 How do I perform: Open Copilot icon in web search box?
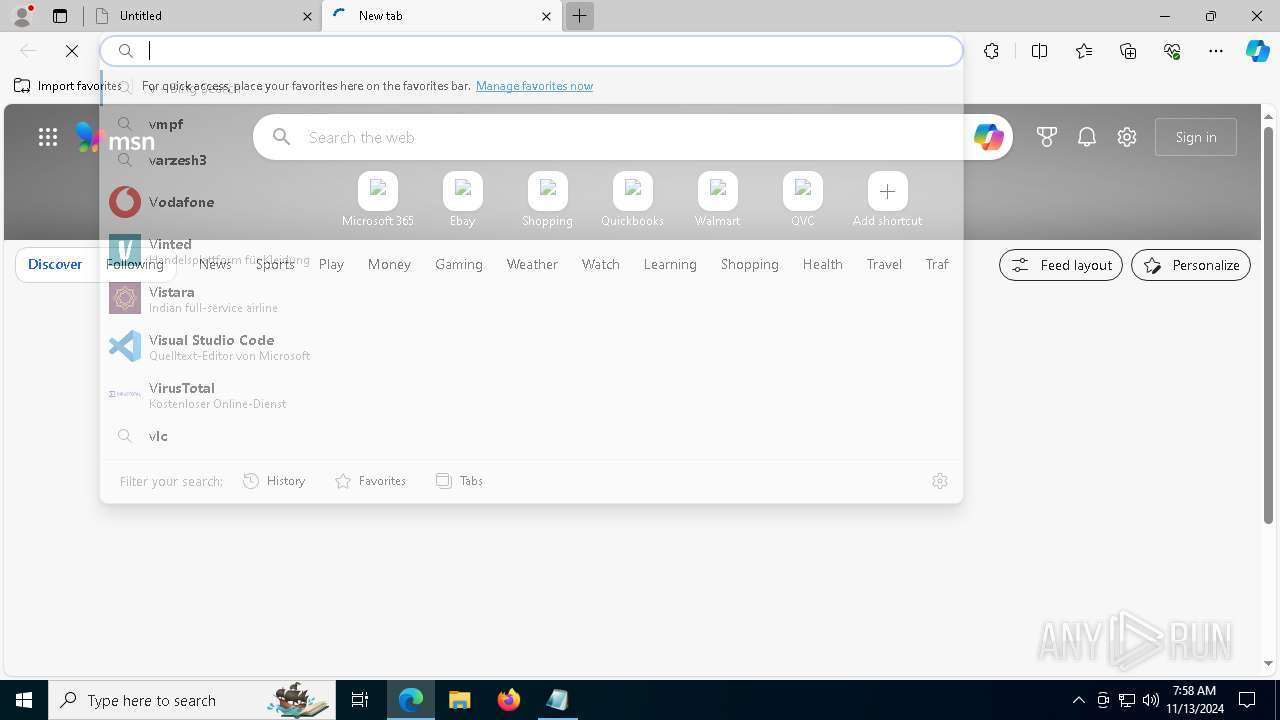pos(988,137)
